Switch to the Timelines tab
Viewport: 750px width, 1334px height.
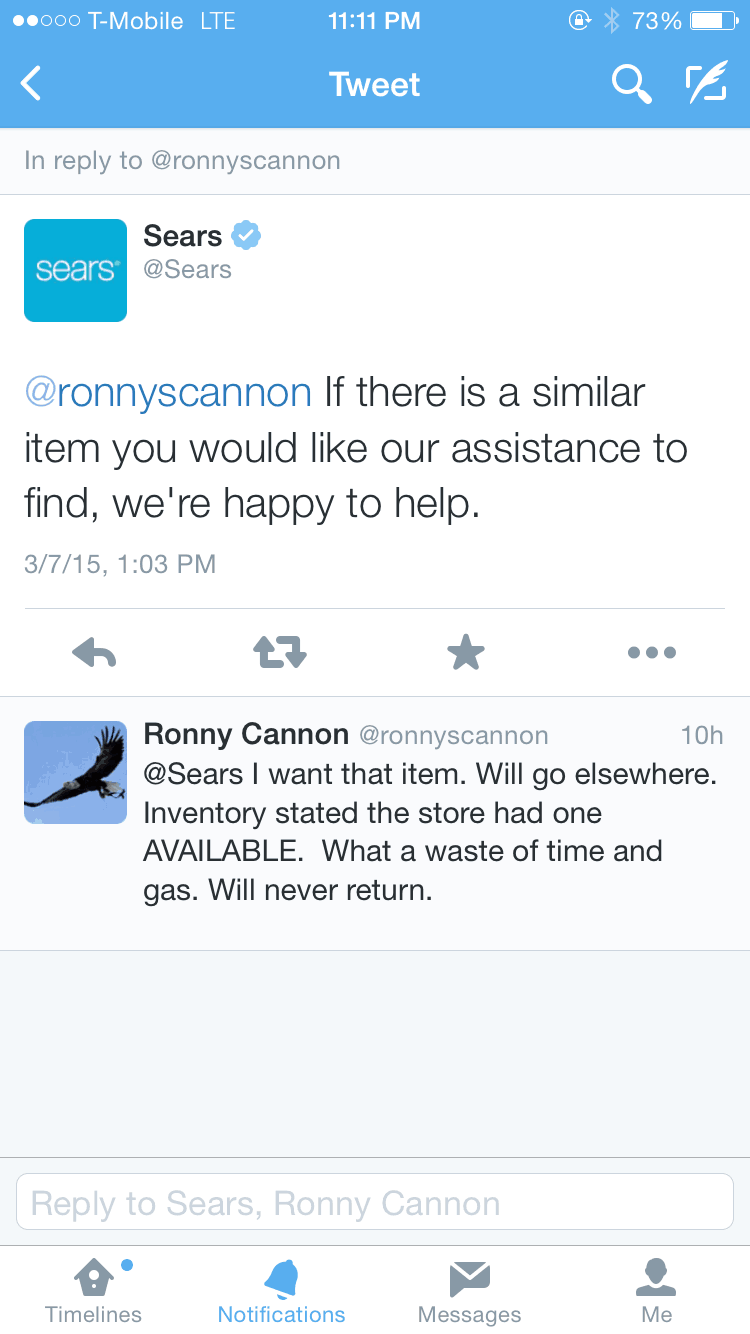(x=94, y=1291)
